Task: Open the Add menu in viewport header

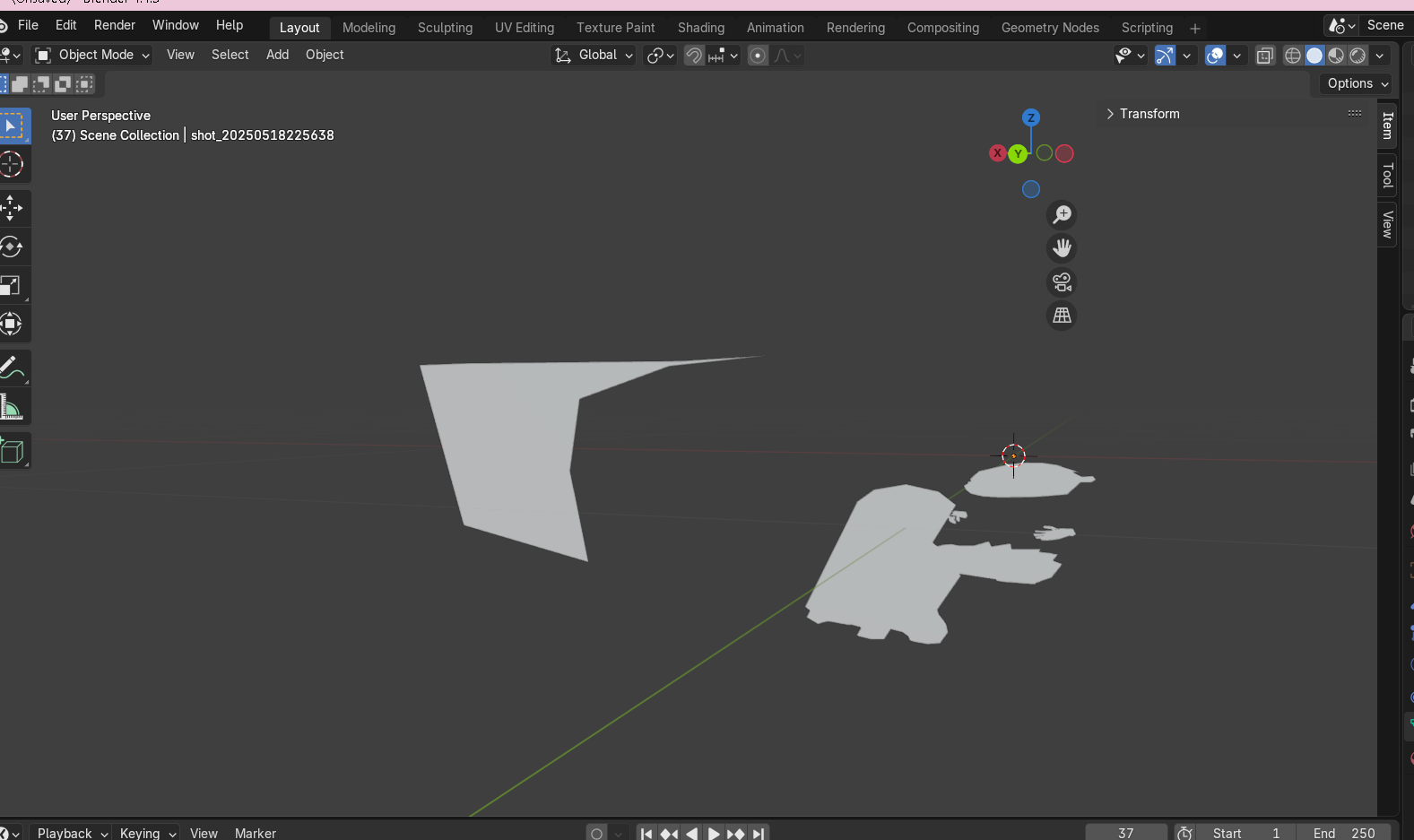Action: click(278, 55)
